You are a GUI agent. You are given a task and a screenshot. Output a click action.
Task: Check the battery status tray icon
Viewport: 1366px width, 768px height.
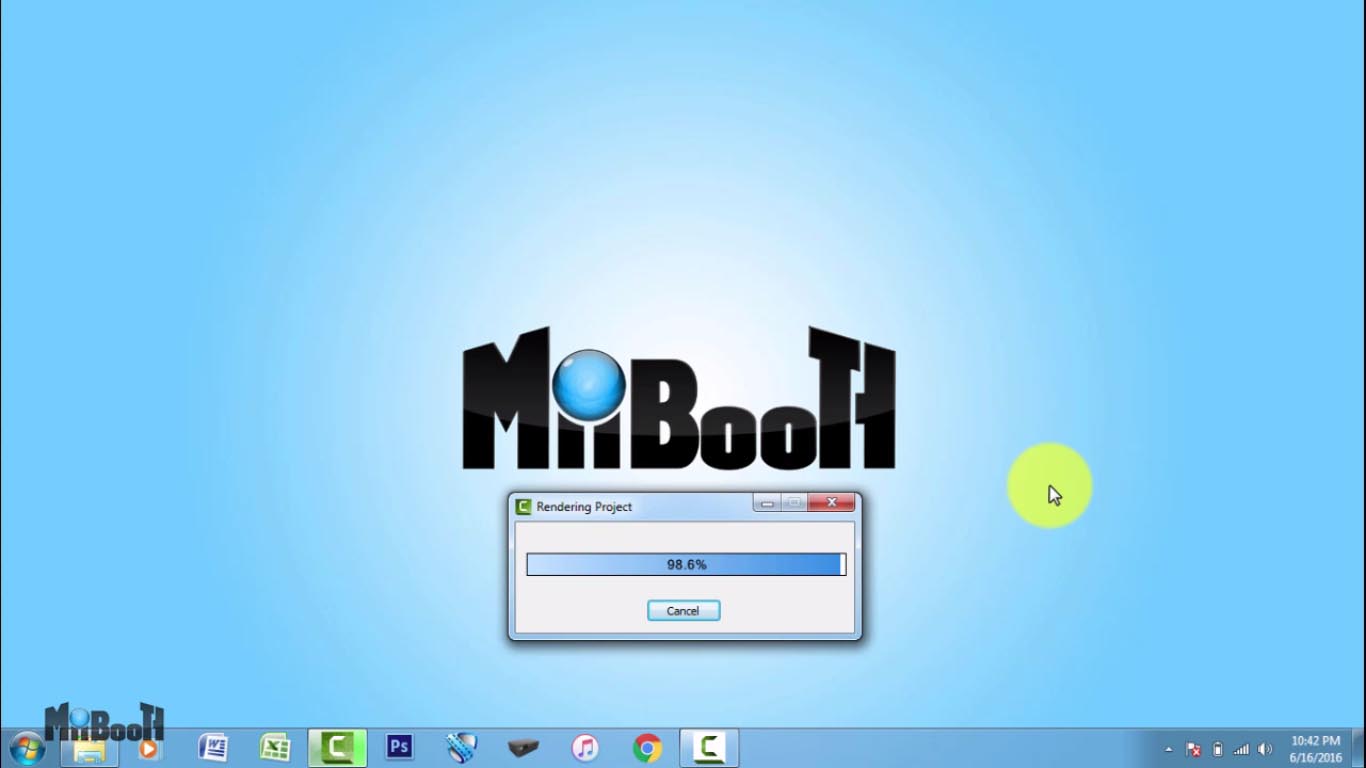click(1217, 749)
